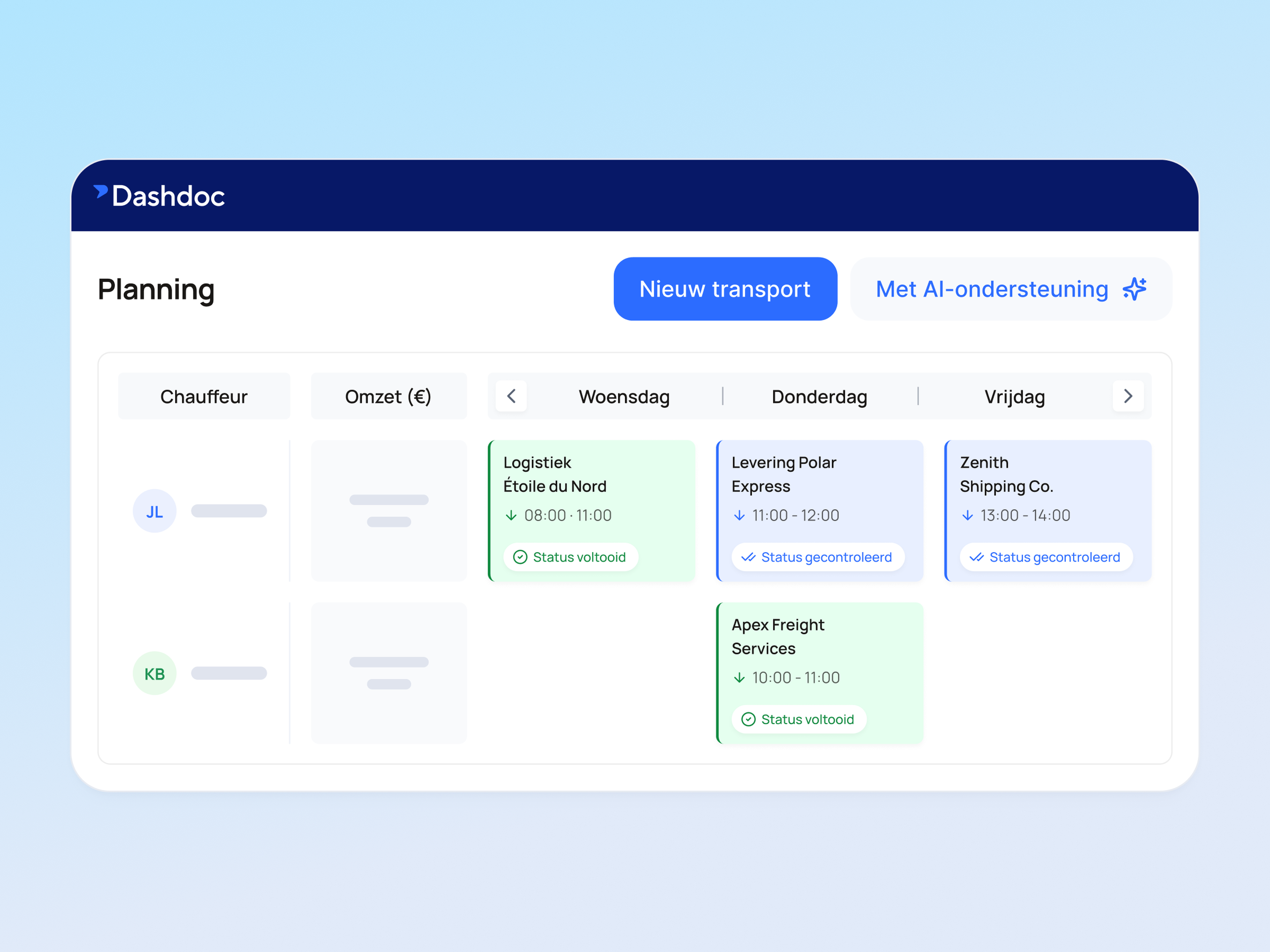Select the Woensdag day column
The height and width of the screenshot is (952, 1270).
pos(624,397)
